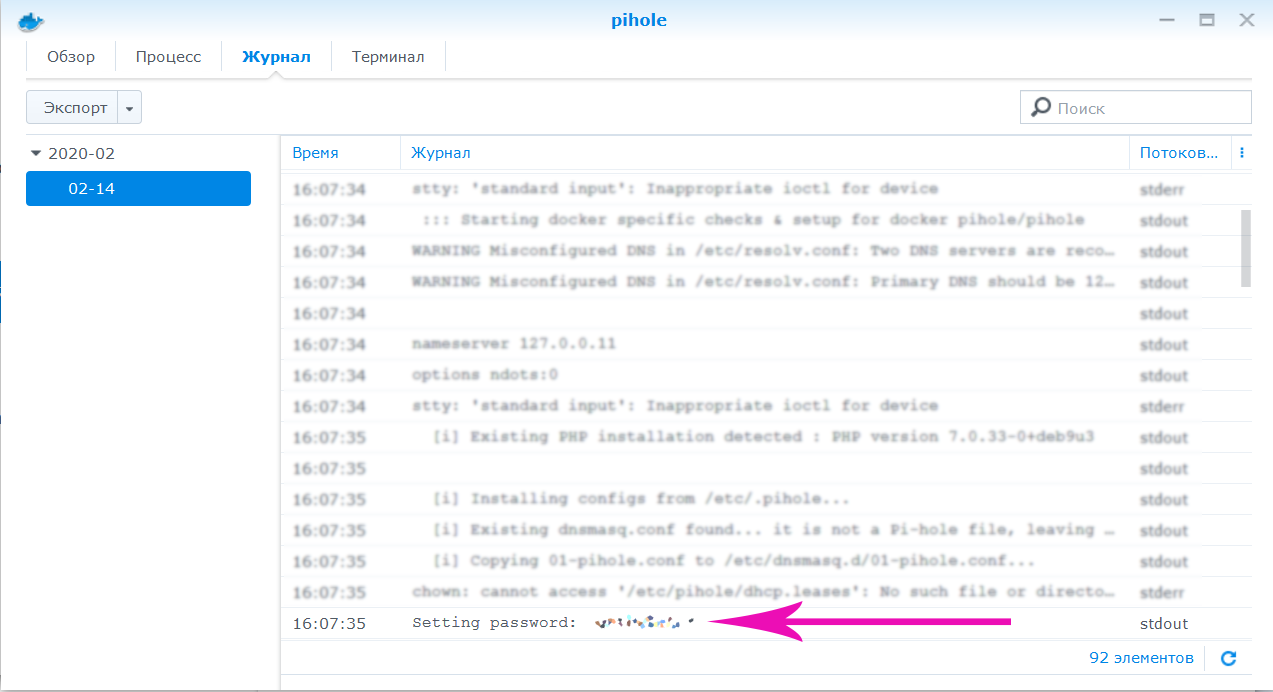This screenshot has width=1273, height=692.
Task: Click the log list vertical scrollbar
Action: (1246, 248)
